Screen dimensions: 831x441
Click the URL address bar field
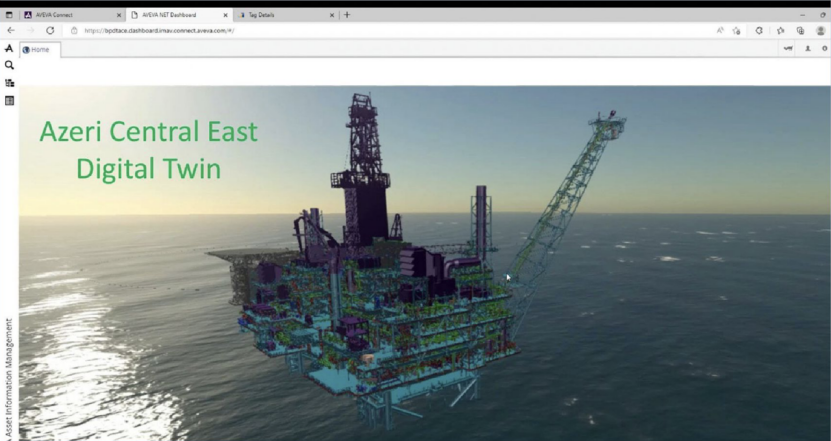tap(390, 31)
